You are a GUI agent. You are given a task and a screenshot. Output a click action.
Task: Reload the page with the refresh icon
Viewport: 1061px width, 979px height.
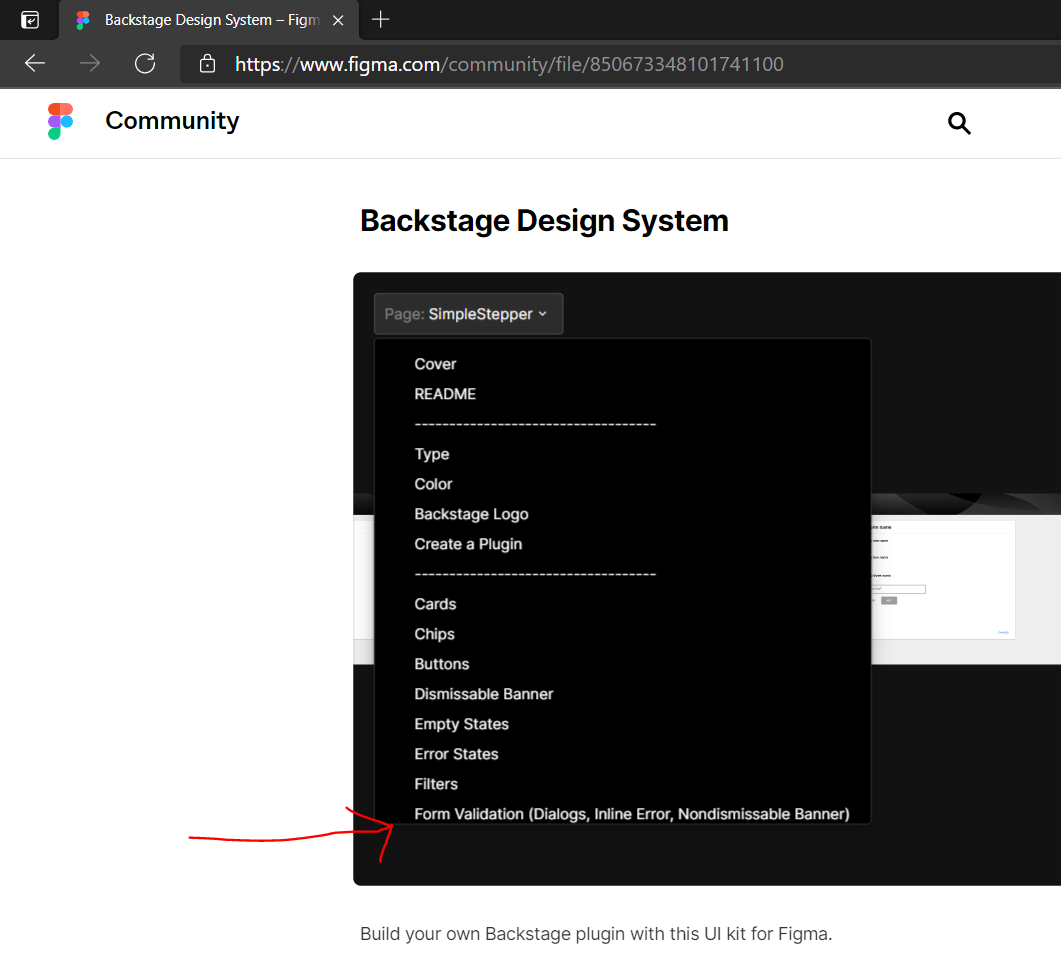144,62
